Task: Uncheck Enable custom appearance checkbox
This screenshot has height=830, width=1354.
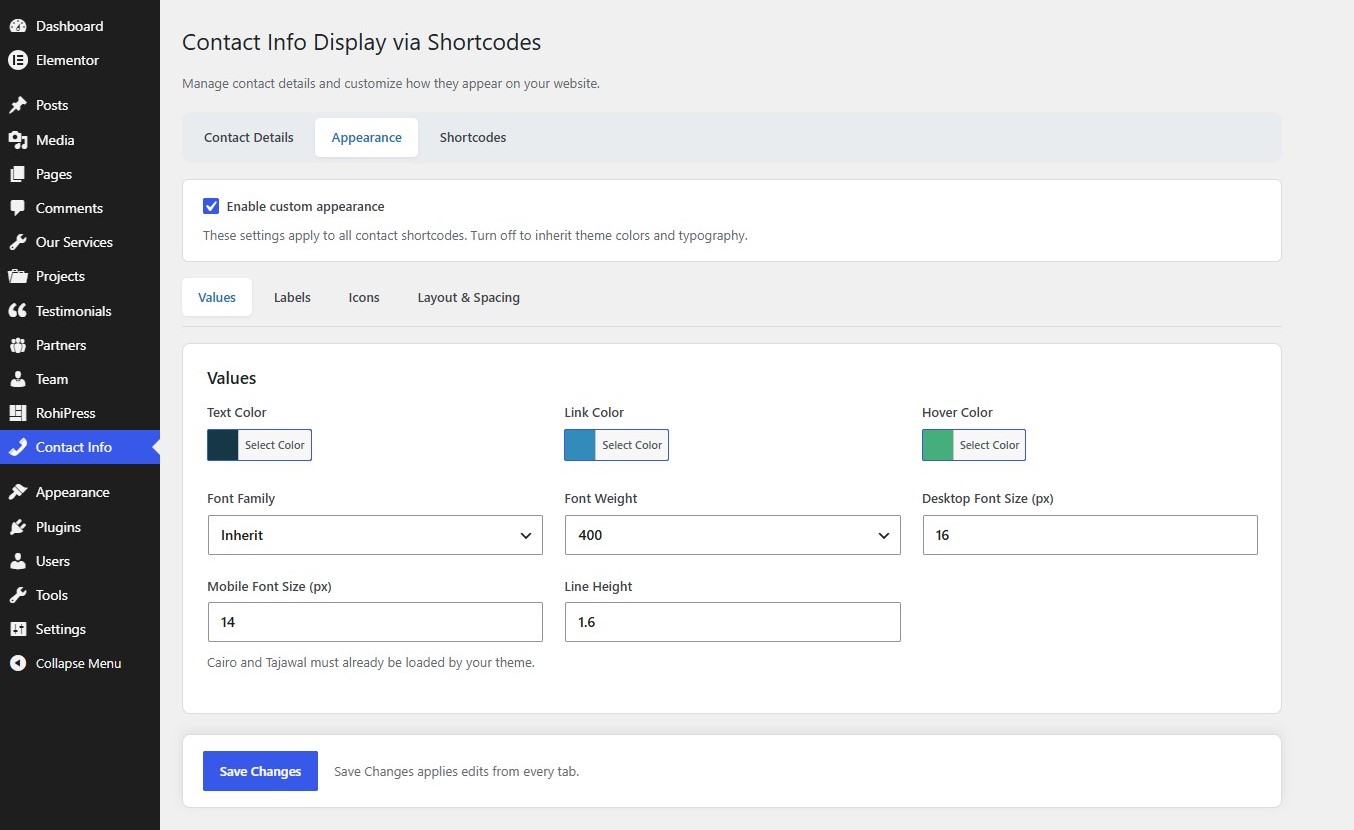Action: 211,206
